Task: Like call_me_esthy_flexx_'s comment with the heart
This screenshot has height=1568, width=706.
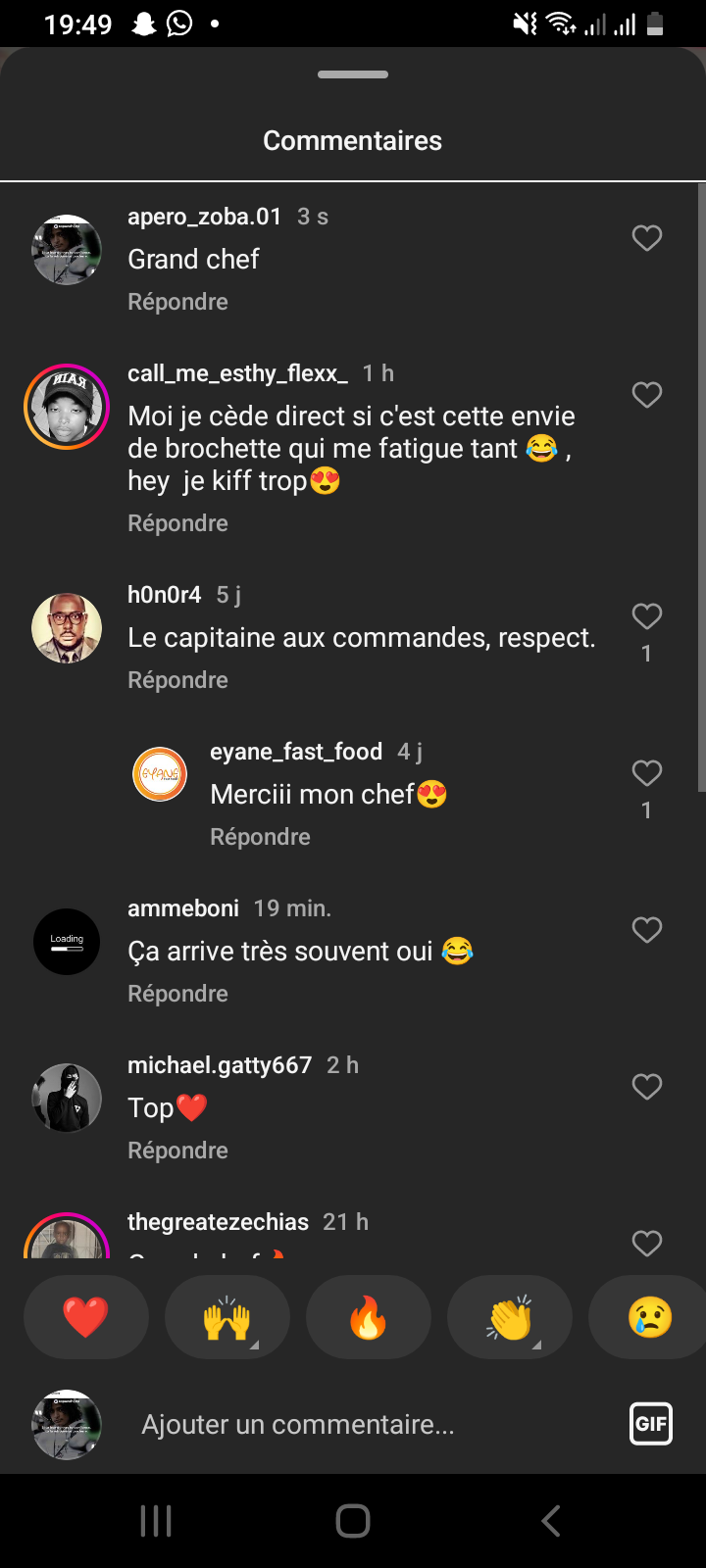Action: tap(646, 395)
